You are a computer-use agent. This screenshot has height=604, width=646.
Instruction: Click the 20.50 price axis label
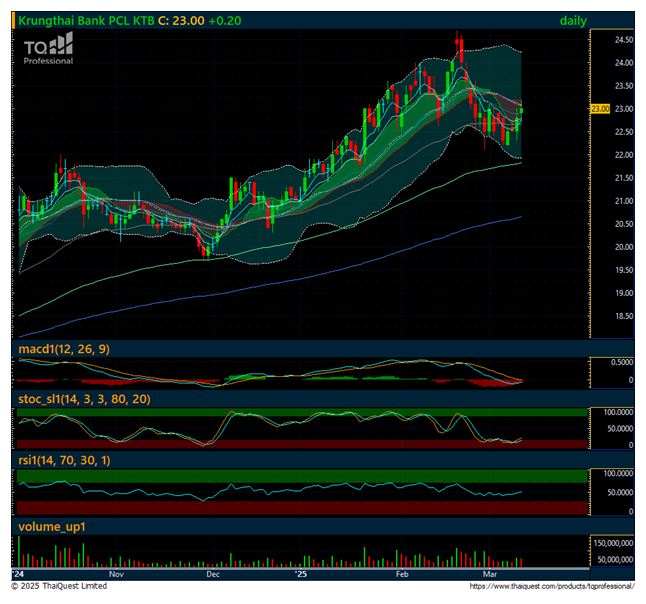point(624,225)
